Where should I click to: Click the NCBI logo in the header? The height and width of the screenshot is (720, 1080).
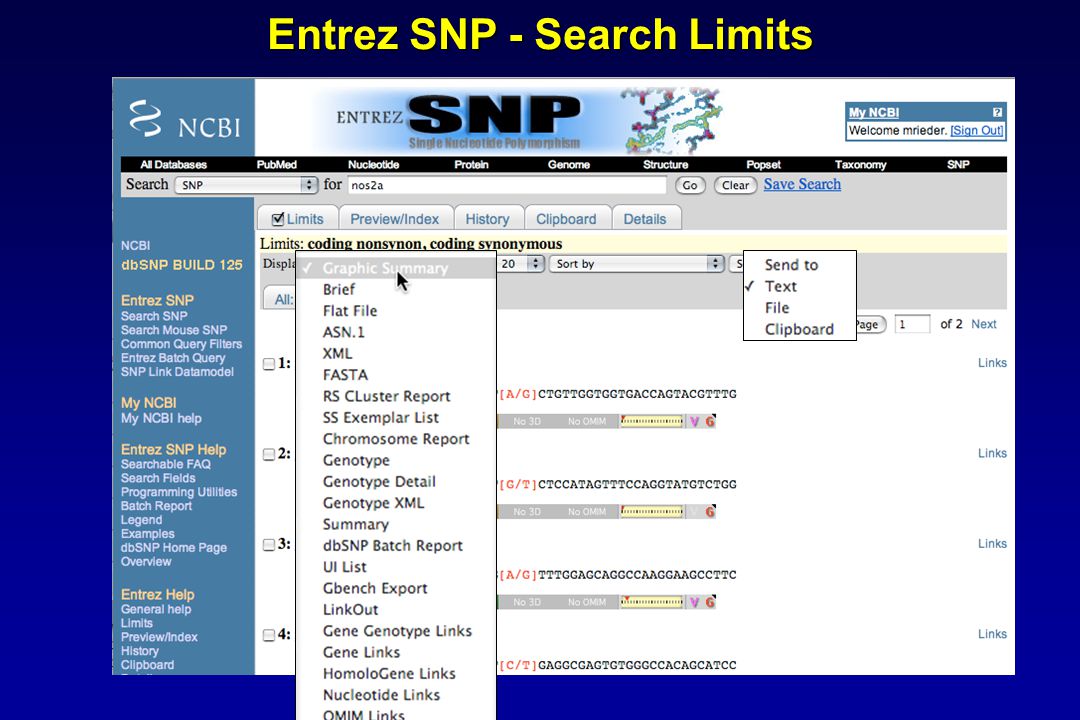click(184, 119)
